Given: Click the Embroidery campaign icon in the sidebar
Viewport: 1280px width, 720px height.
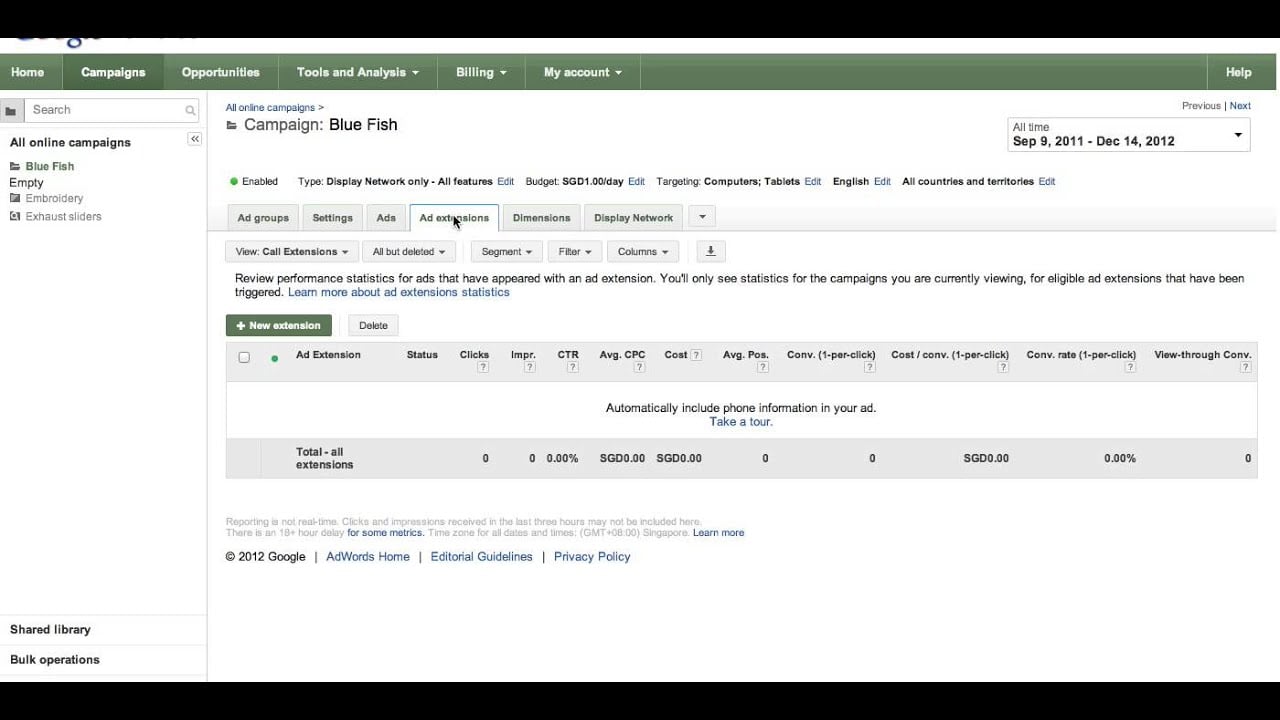Looking at the screenshot, I should point(15,198).
